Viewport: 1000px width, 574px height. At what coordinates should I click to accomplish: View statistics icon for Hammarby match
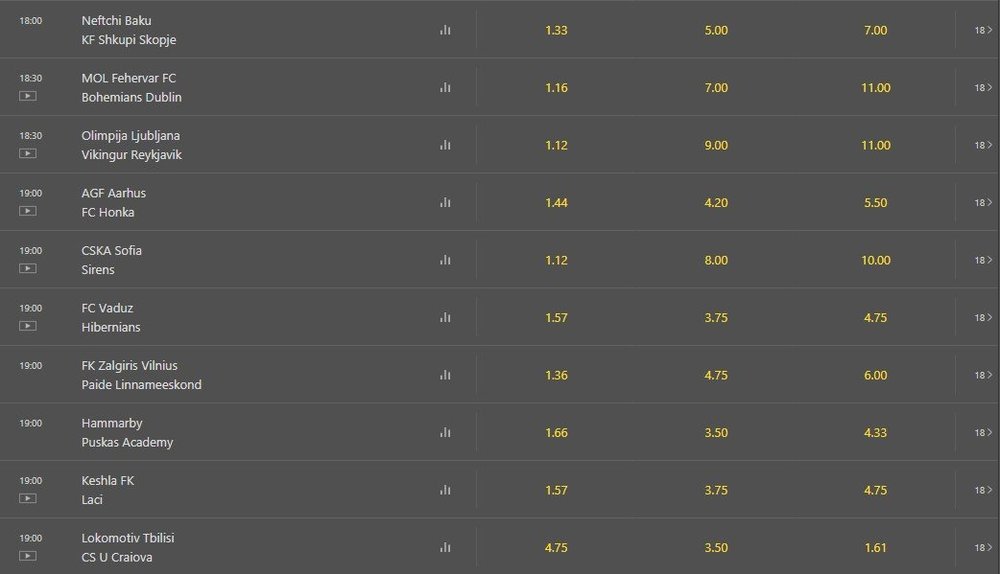pyautogui.click(x=445, y=432)
